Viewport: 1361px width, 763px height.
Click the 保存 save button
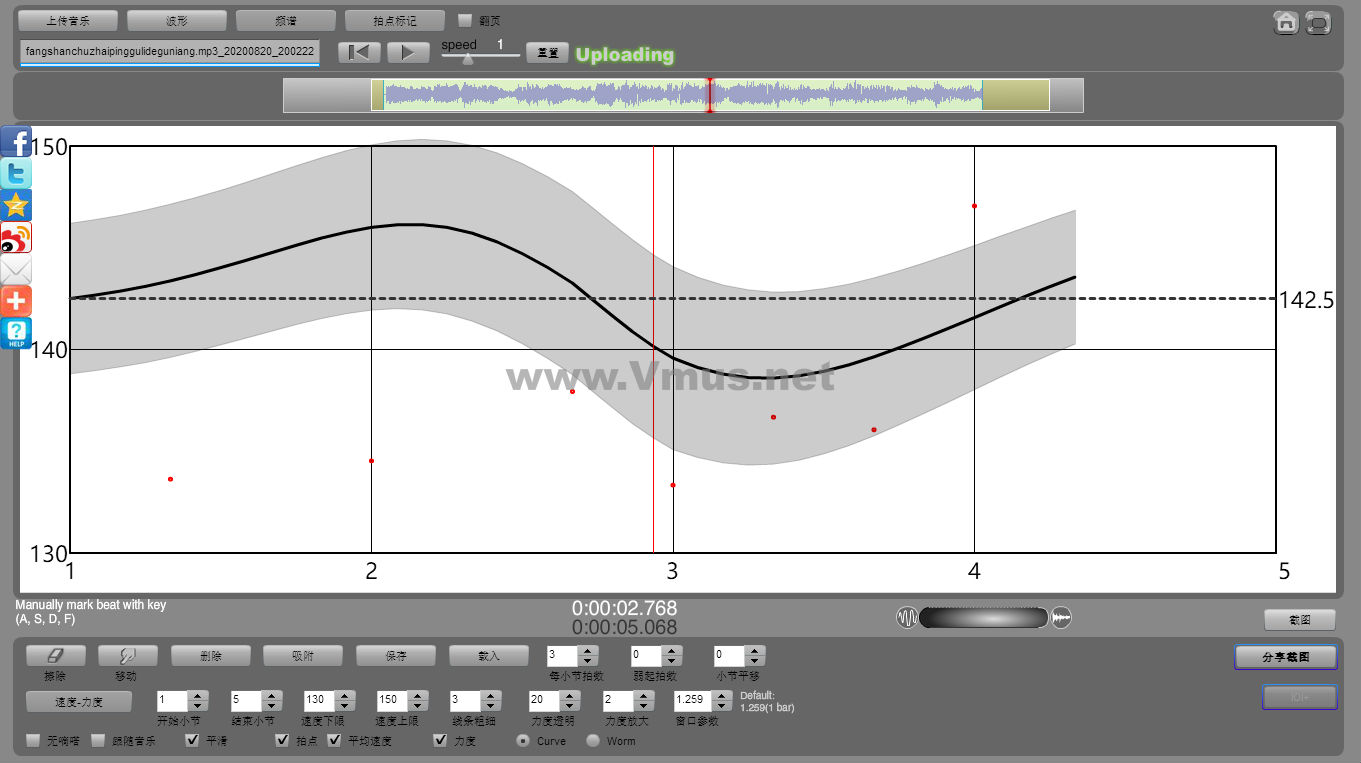pos(396,656)
